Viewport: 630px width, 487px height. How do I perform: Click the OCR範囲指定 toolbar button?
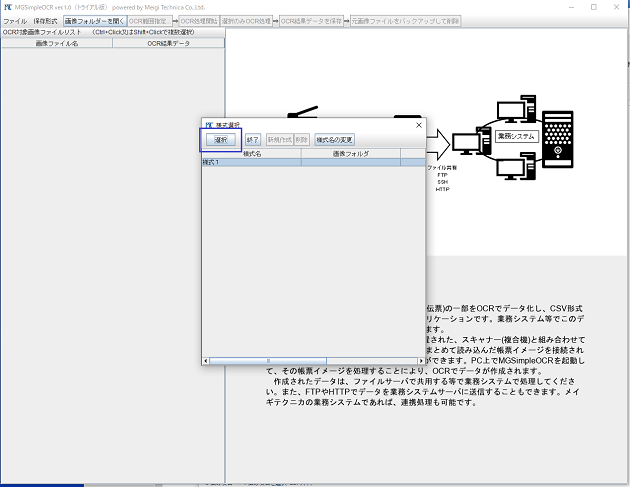point(149,21)
